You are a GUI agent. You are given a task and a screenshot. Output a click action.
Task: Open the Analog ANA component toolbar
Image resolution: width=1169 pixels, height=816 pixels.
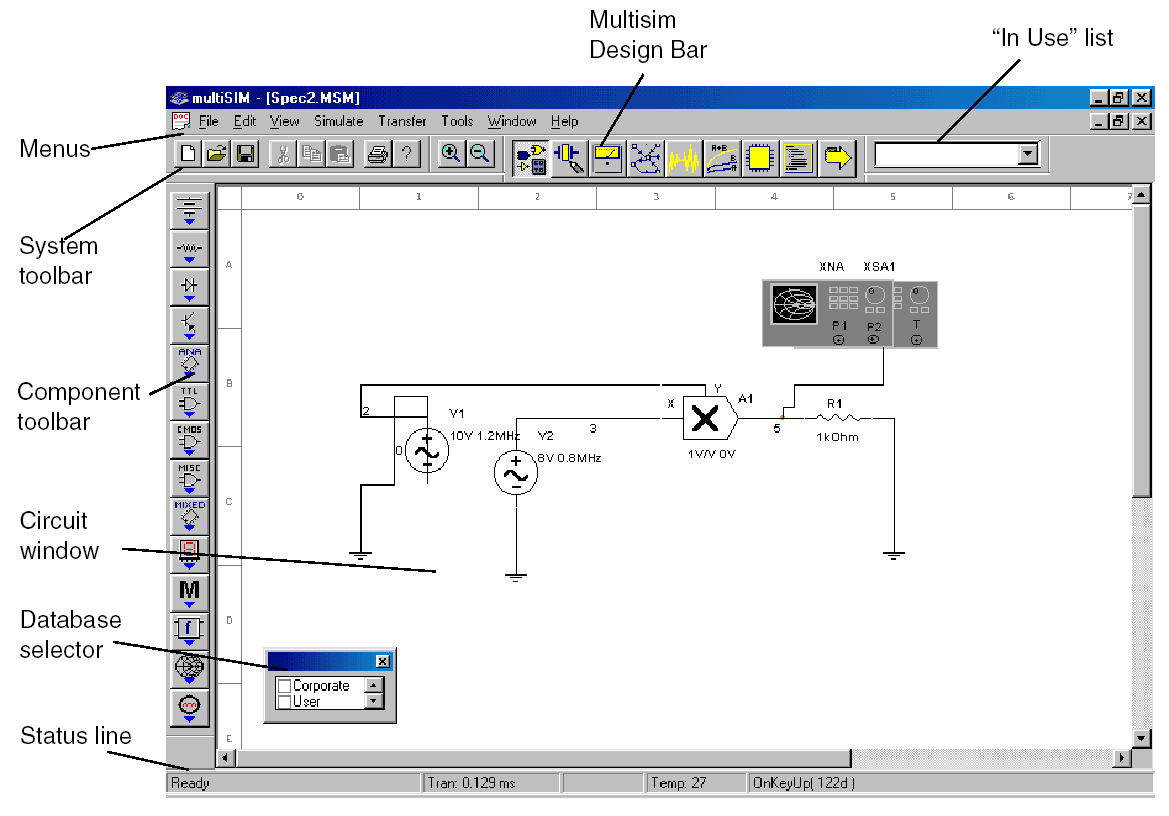coord(189,364)
